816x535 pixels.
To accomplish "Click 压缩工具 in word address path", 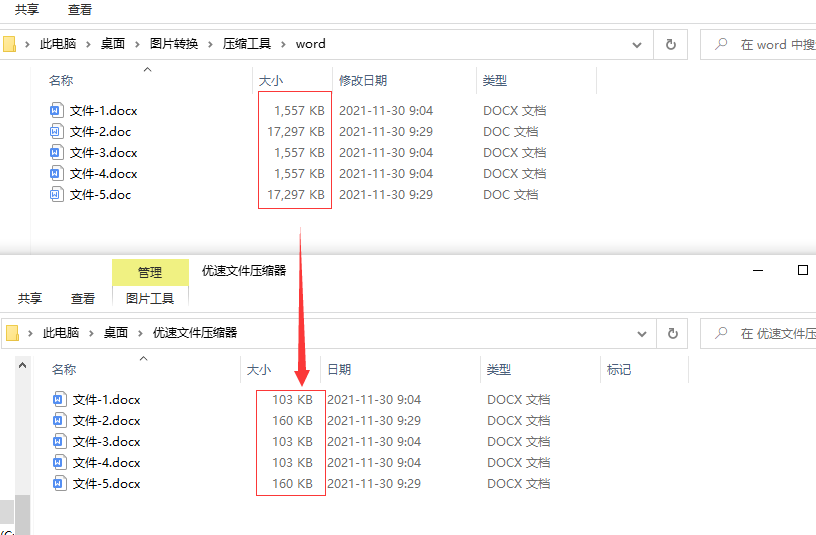I will (247, 44).
